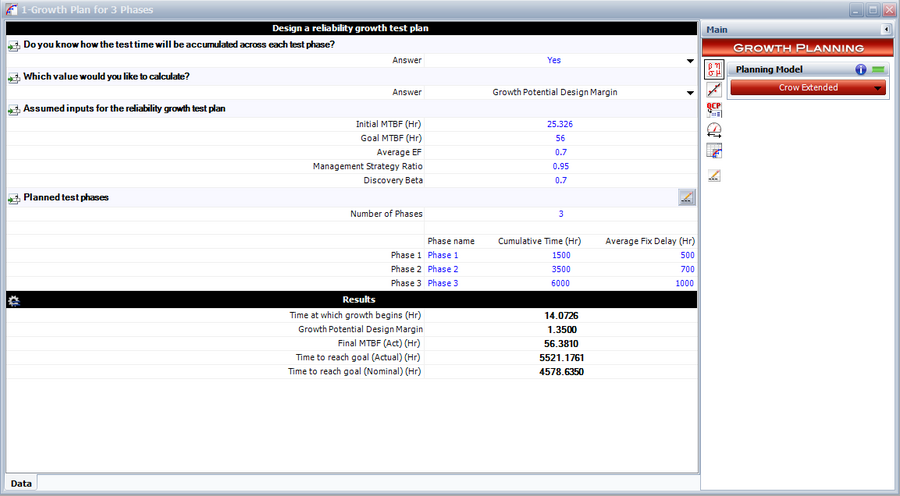Select the Data tab at the bottom
900x496 pixels.
click(x=21, y=483)
